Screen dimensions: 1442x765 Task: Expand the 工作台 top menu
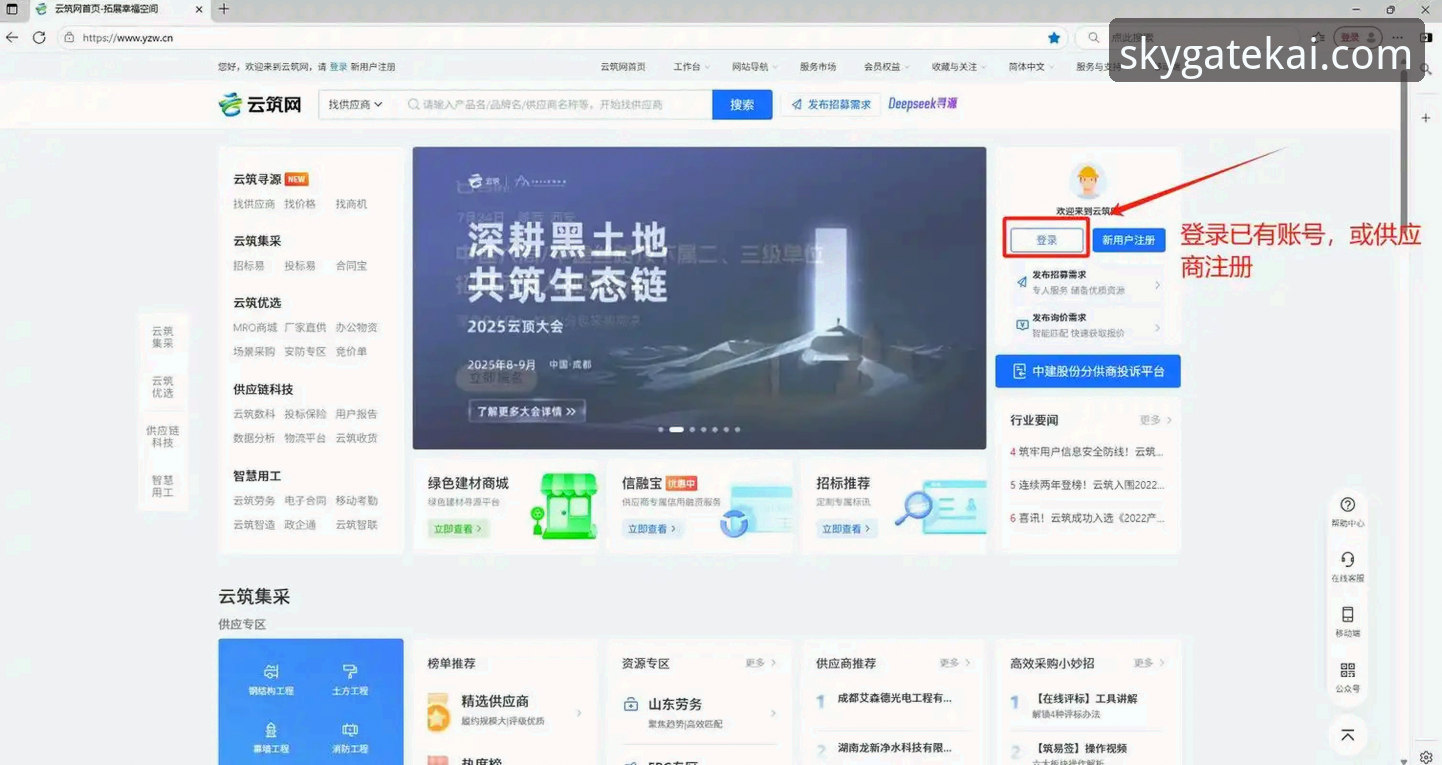[x=691, y=67]
